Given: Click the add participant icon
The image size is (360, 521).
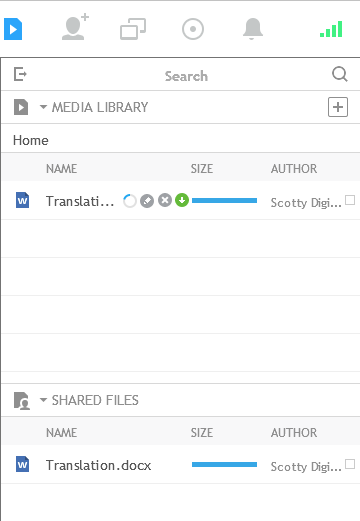Looking at the screenshot, I should tap(75, 27).
